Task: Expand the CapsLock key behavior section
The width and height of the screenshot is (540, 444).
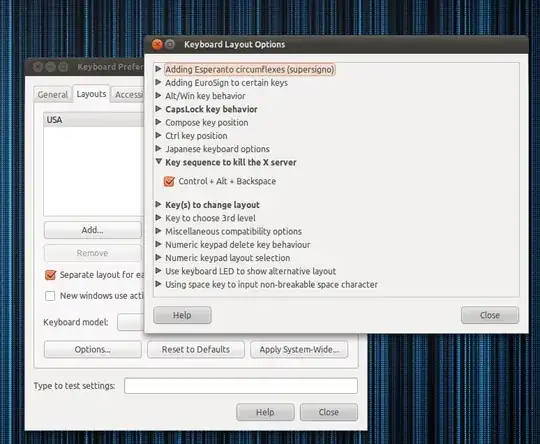Action: pos(158,109)
